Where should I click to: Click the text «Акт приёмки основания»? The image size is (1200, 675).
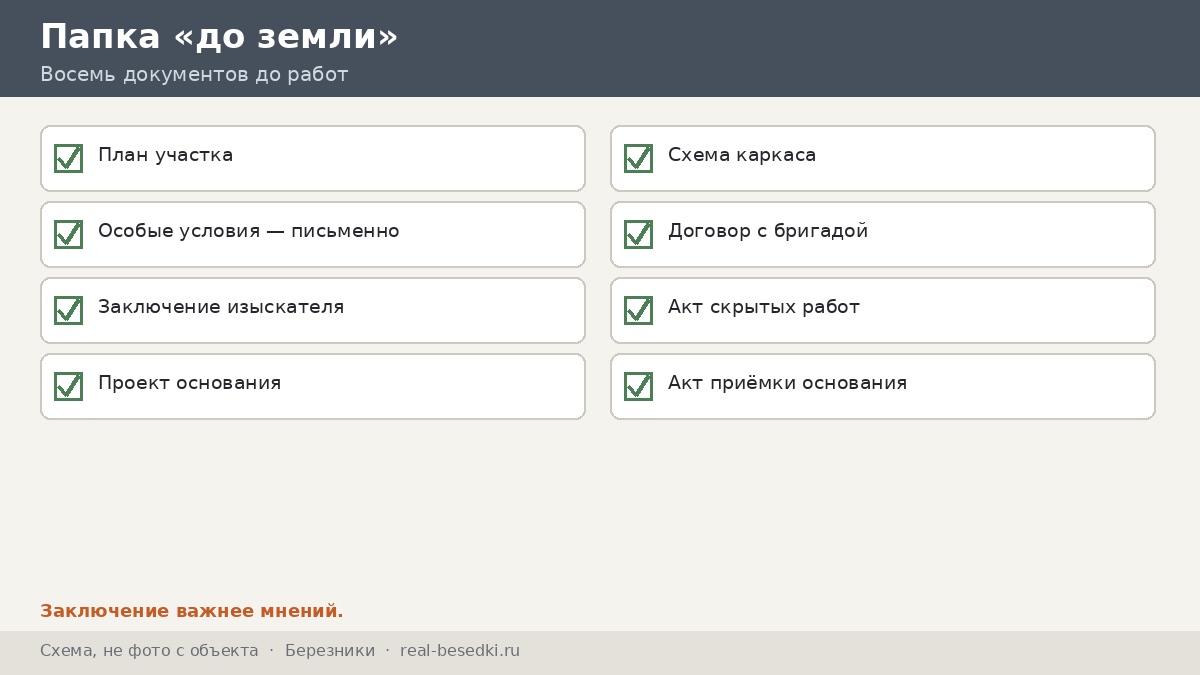pos(787,383)
